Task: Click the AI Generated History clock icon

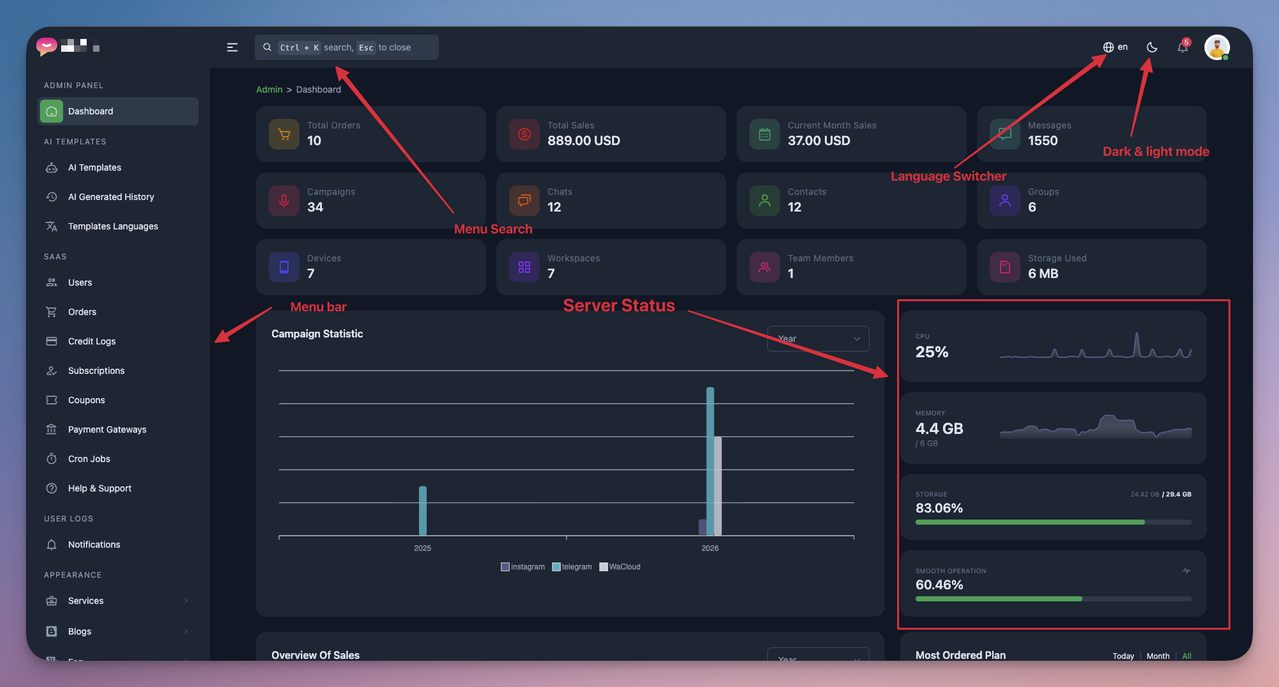Action: [x=51, y=197]
